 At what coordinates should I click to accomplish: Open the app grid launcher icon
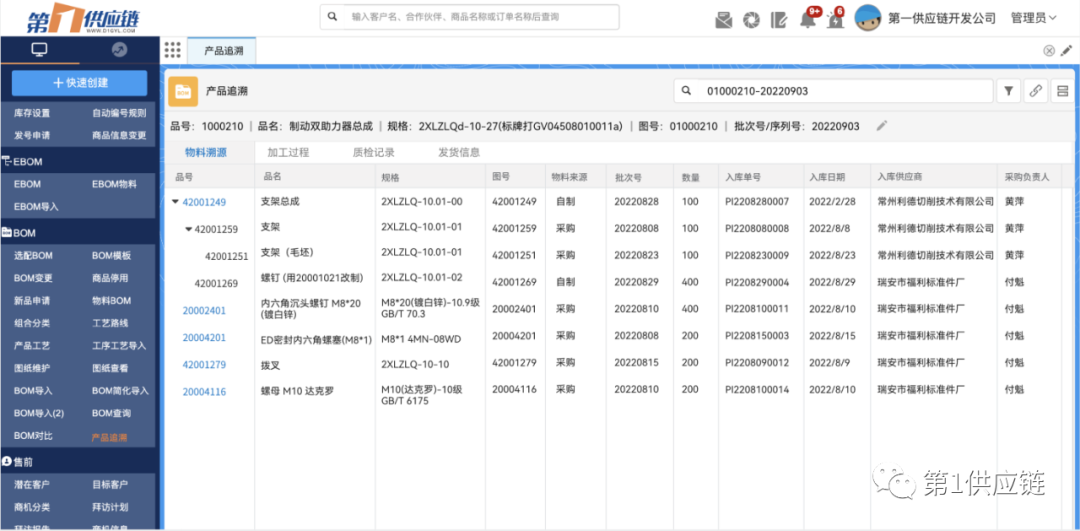(x=172, y=50)
